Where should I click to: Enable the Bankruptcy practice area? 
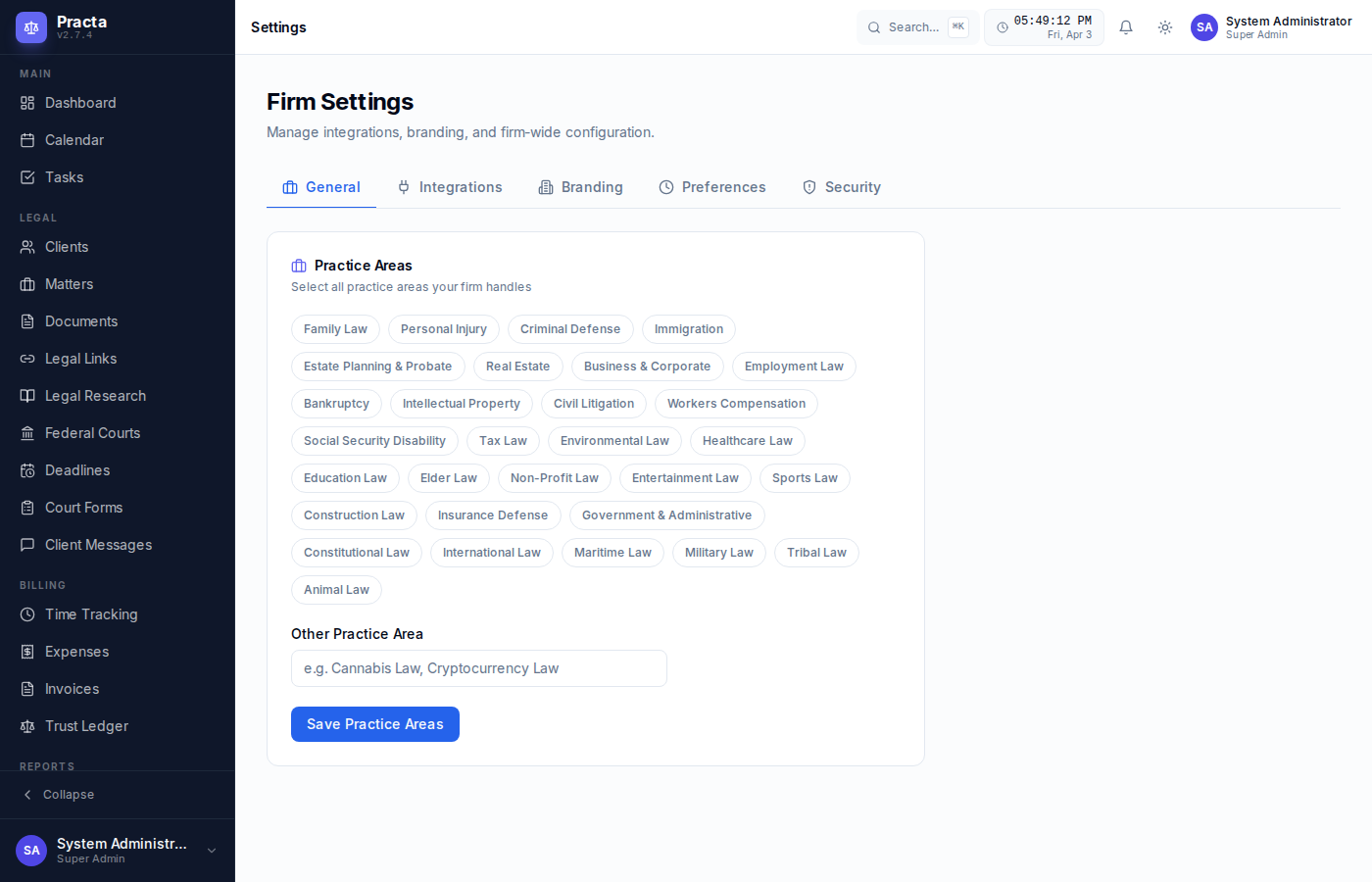click(x=336, y=404)
